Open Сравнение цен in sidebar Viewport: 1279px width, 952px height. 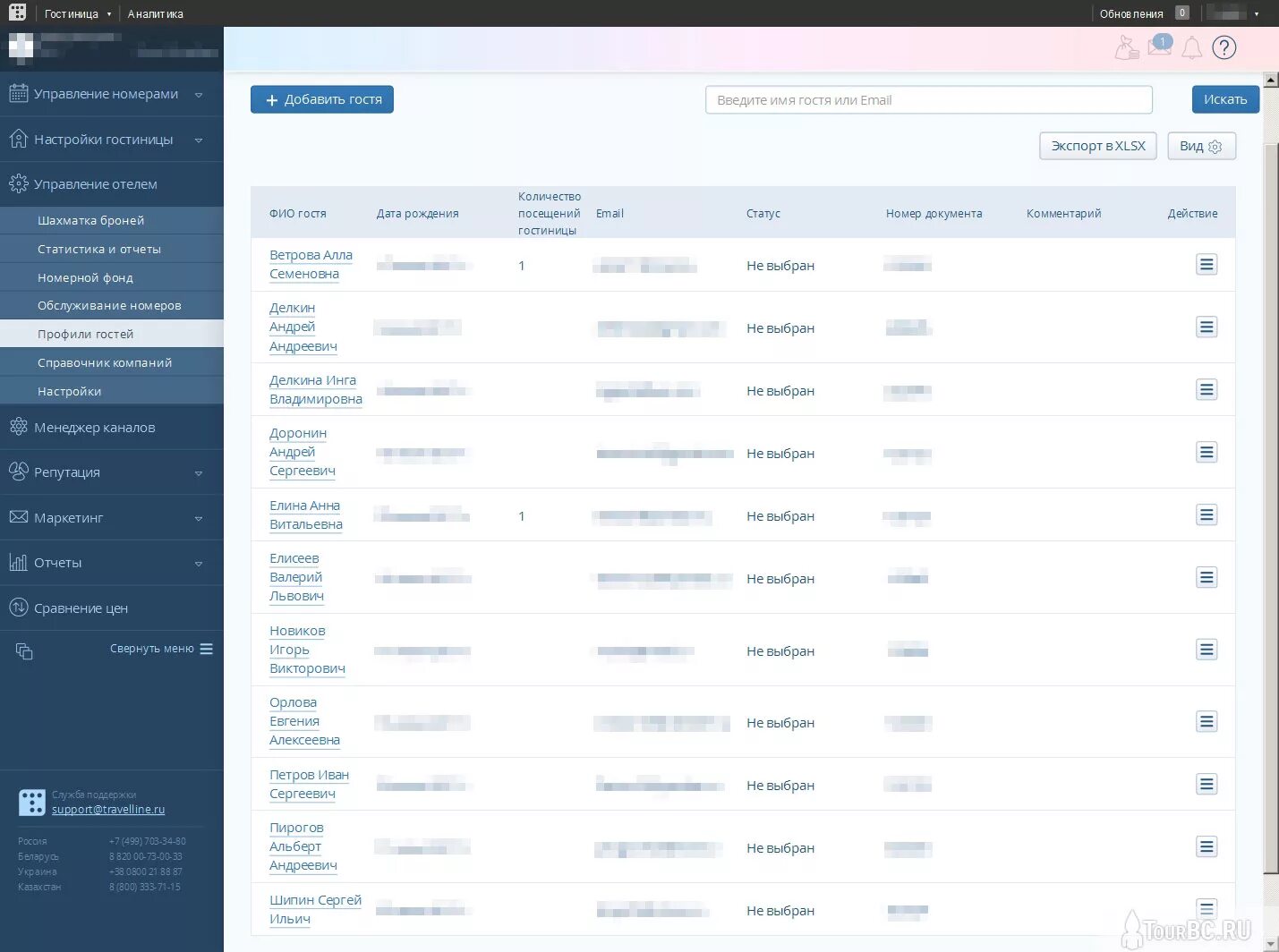pos(111,608)
